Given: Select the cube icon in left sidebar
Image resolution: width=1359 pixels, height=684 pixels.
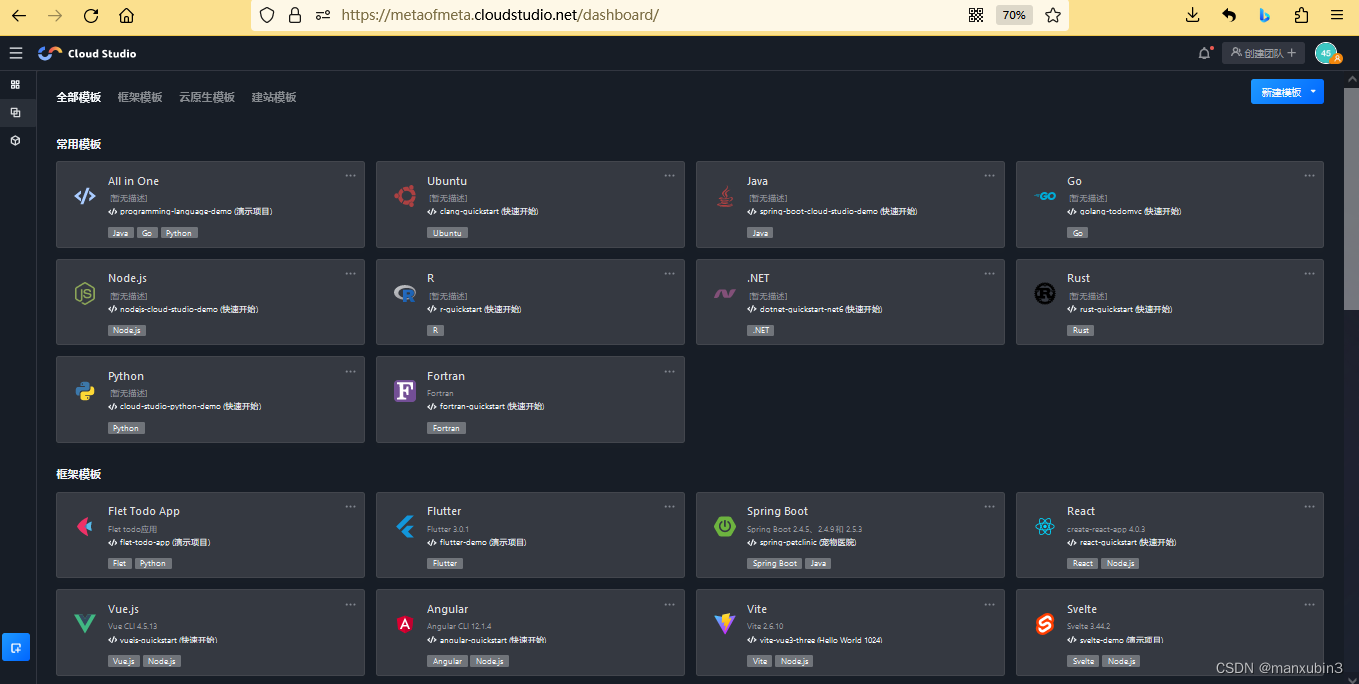Looking at the screenshot, I should click(x=15, y=141).
